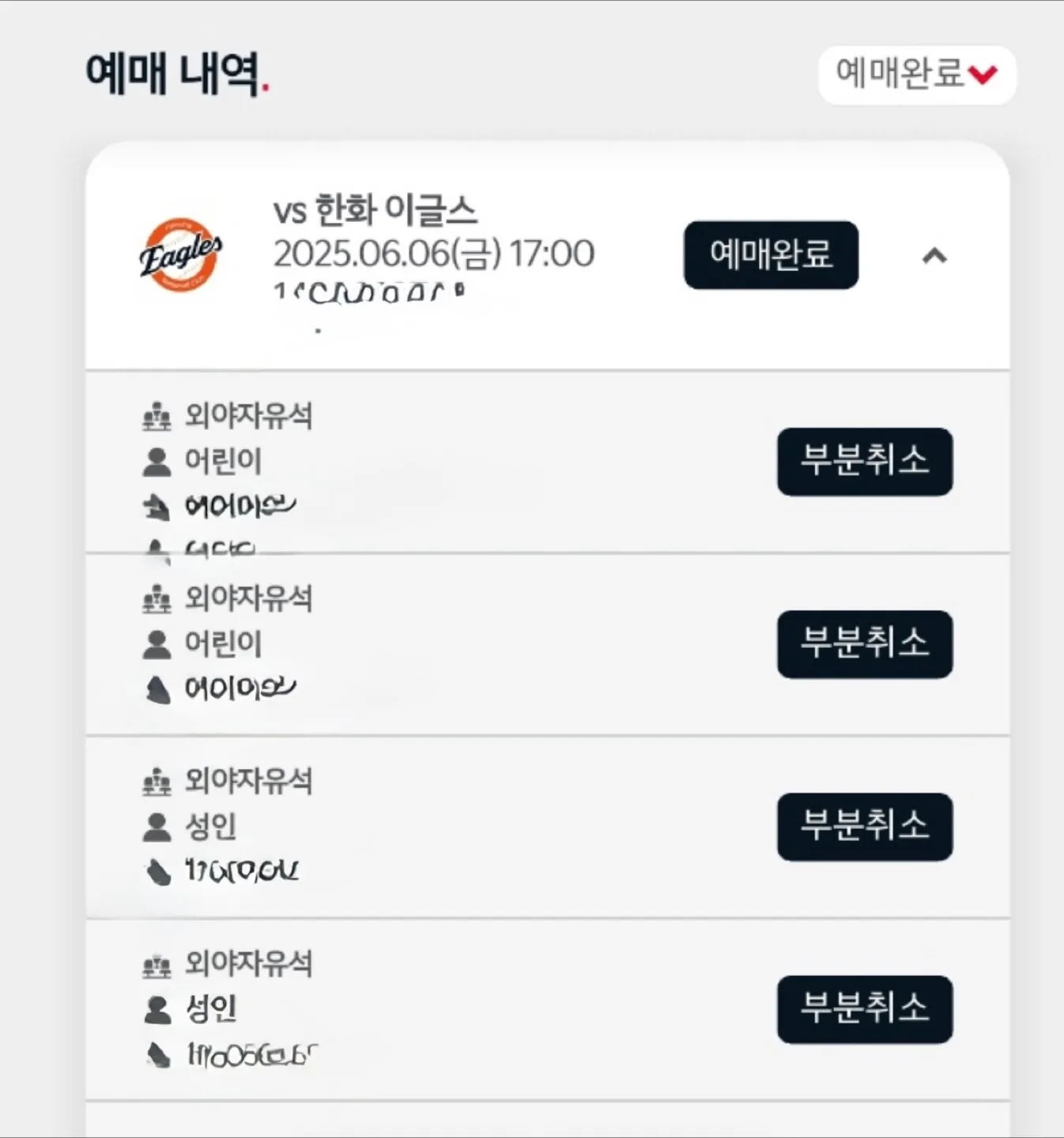The image size is (1064, 1138).
Task: Click the Eagles team logo
Action: tap(181, 254)
